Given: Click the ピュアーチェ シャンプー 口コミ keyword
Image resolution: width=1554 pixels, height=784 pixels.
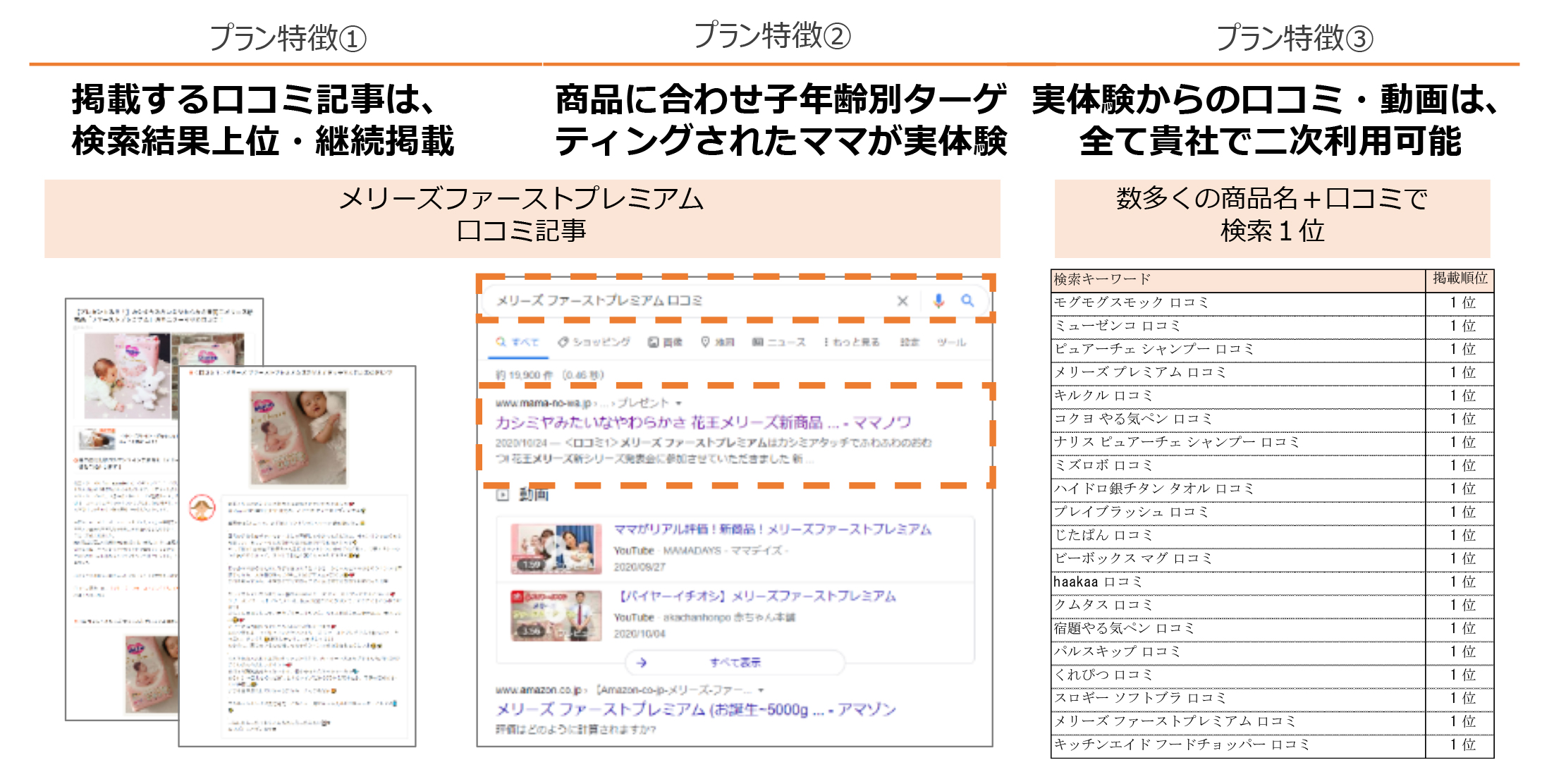Looking at the screenshot, I should [x=1154, y=350].
